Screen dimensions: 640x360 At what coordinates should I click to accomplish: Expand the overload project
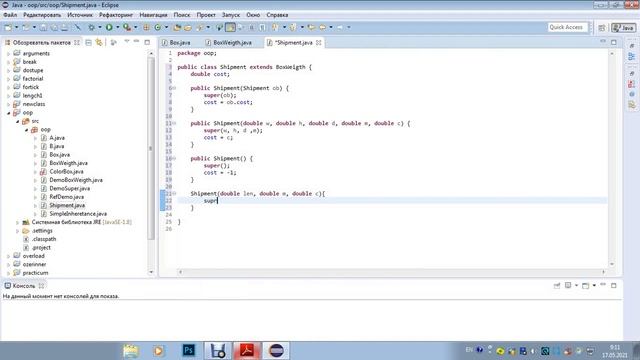click(9, 256)
